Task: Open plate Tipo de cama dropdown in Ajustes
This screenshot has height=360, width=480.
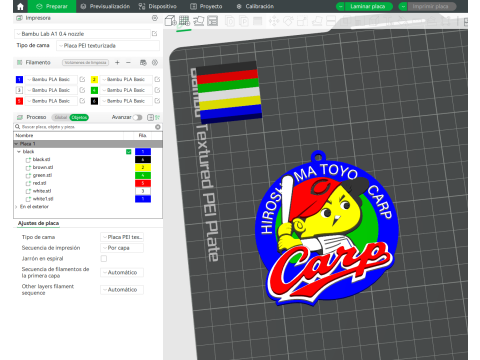Action: pos(122,237)
